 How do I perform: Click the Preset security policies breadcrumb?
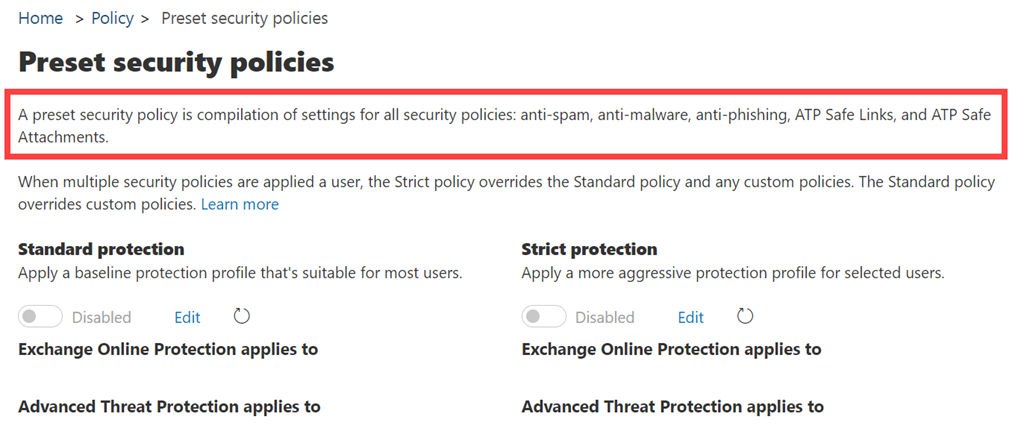coord(244,18)
